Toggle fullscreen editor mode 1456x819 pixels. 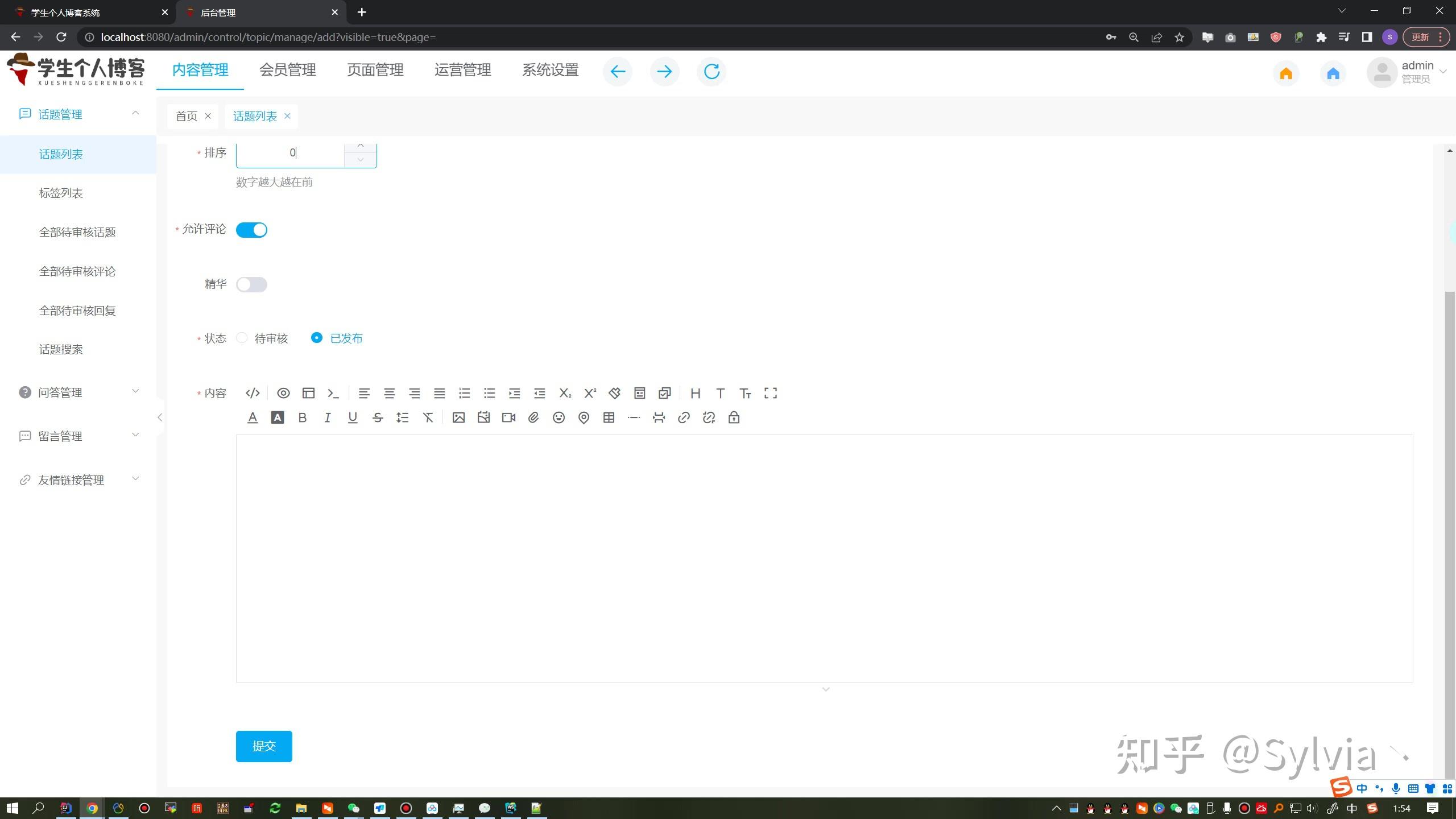[x=770, y=393]
